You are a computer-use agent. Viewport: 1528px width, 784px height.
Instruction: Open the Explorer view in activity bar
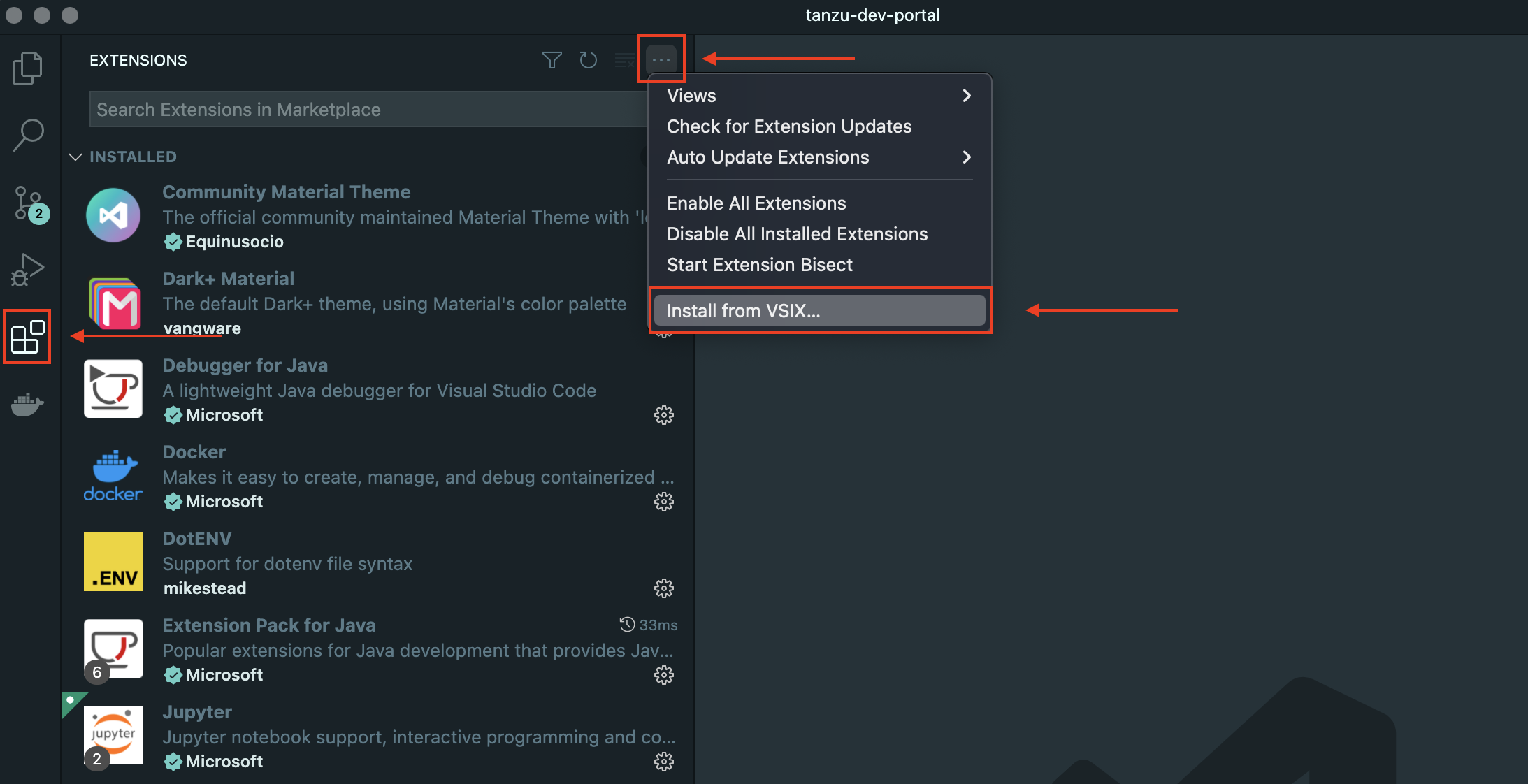click(28, 68)
